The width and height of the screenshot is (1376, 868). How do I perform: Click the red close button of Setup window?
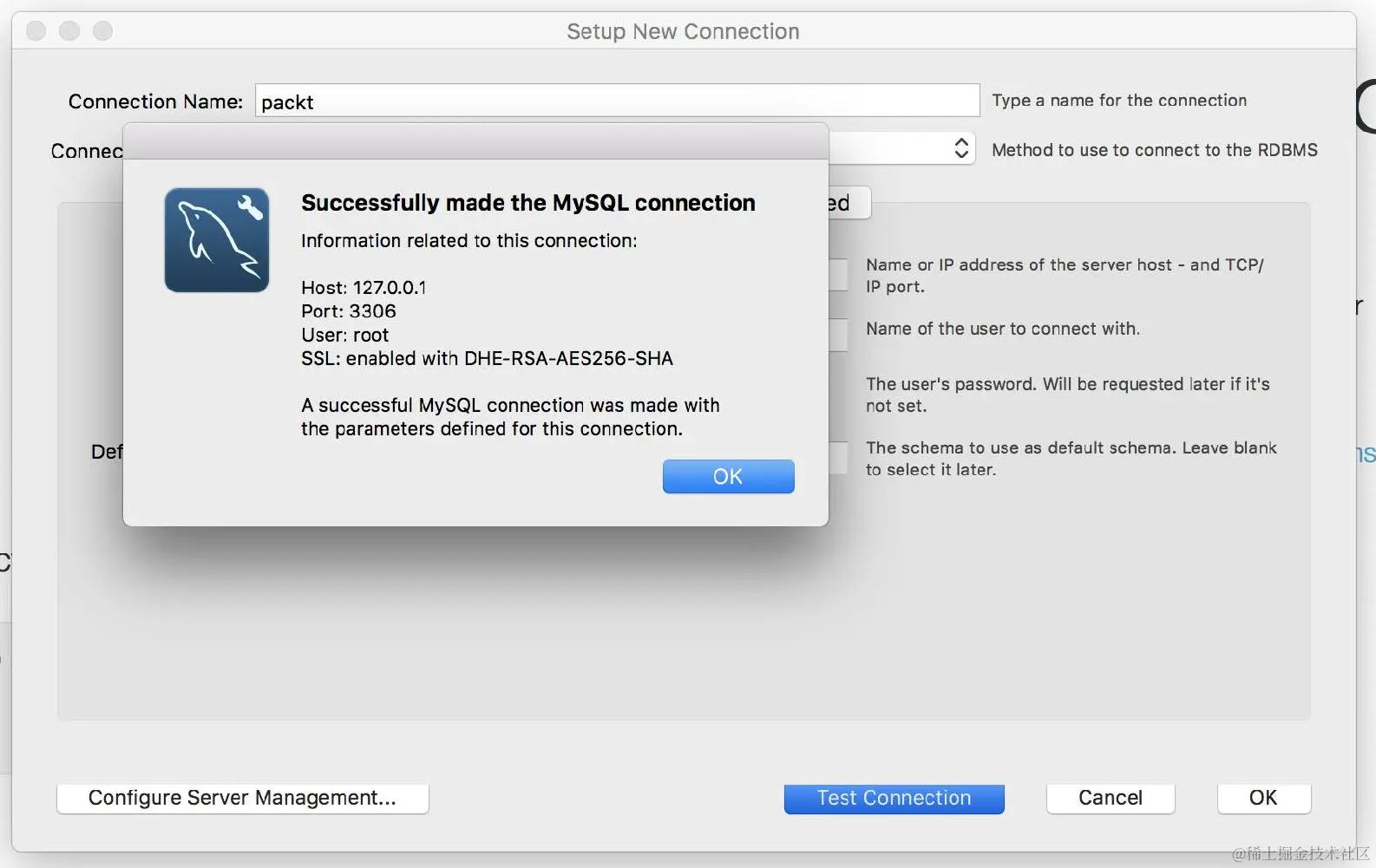click(36, 31)
